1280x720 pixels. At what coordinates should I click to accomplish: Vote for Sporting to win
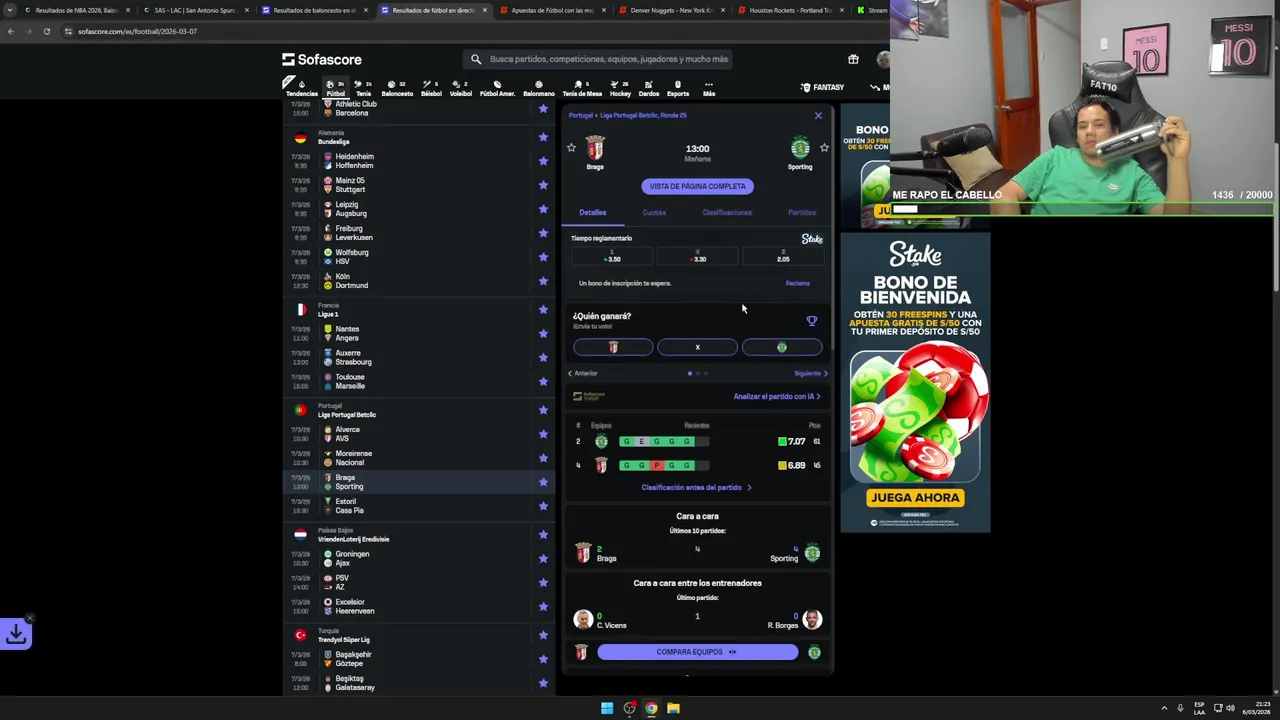pos(782,347)
